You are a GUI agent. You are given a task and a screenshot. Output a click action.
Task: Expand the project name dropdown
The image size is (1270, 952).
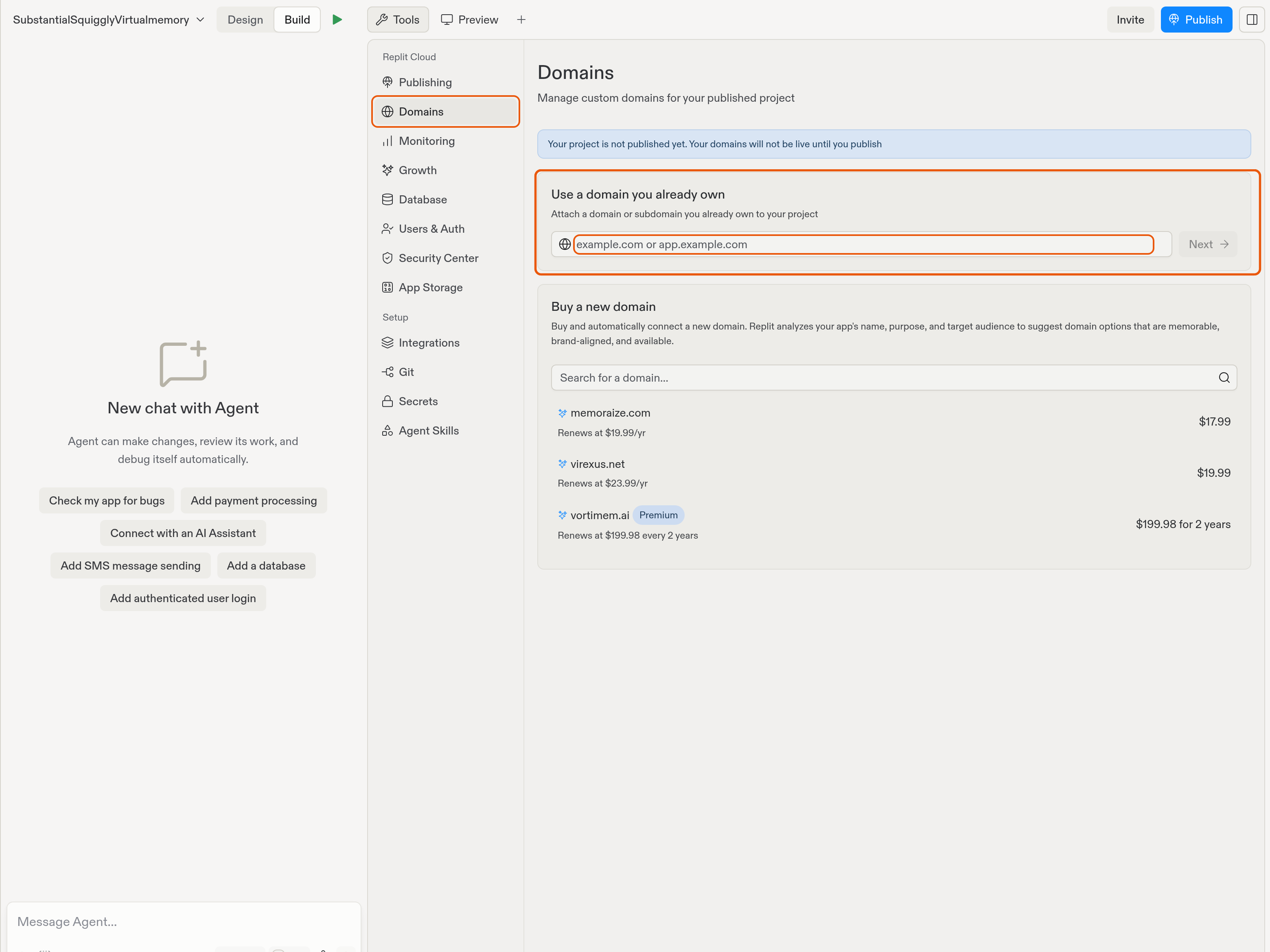coord(109,20)
